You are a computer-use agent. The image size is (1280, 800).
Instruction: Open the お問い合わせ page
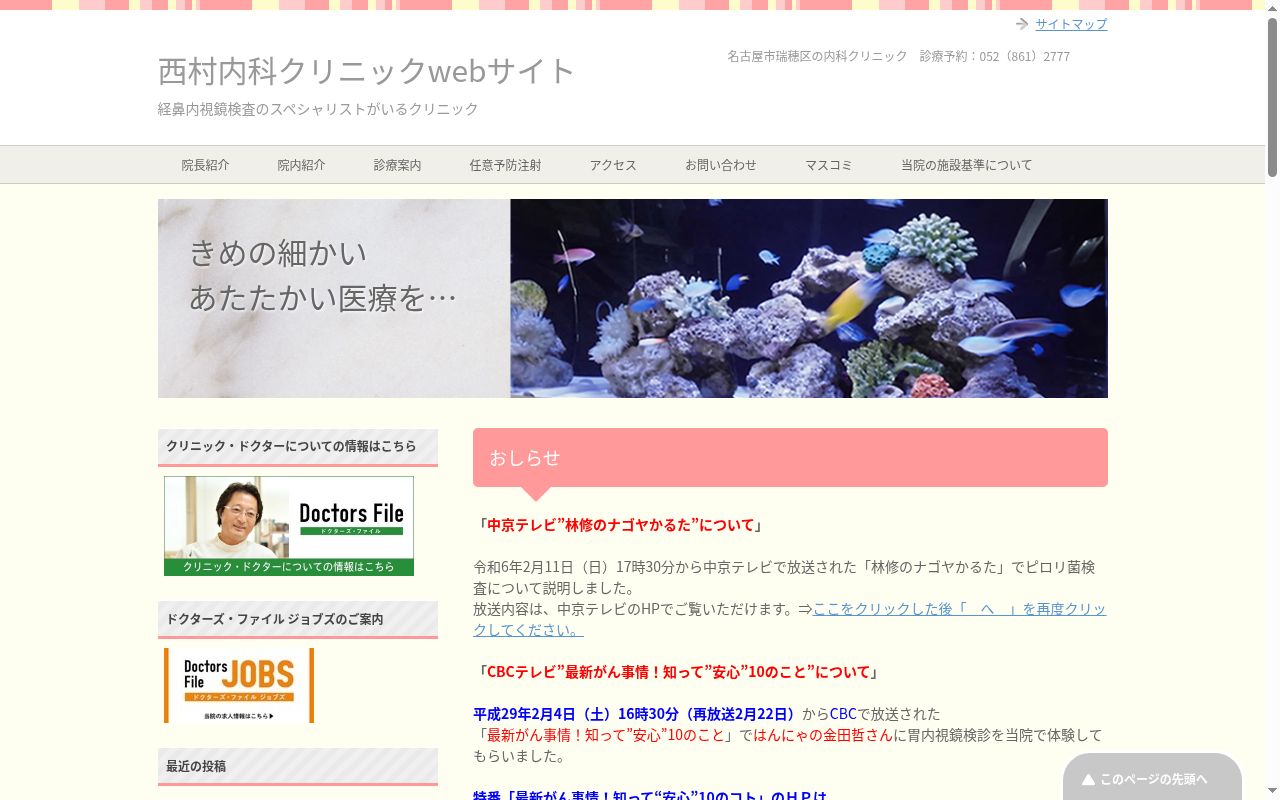(x=721, y=165)
